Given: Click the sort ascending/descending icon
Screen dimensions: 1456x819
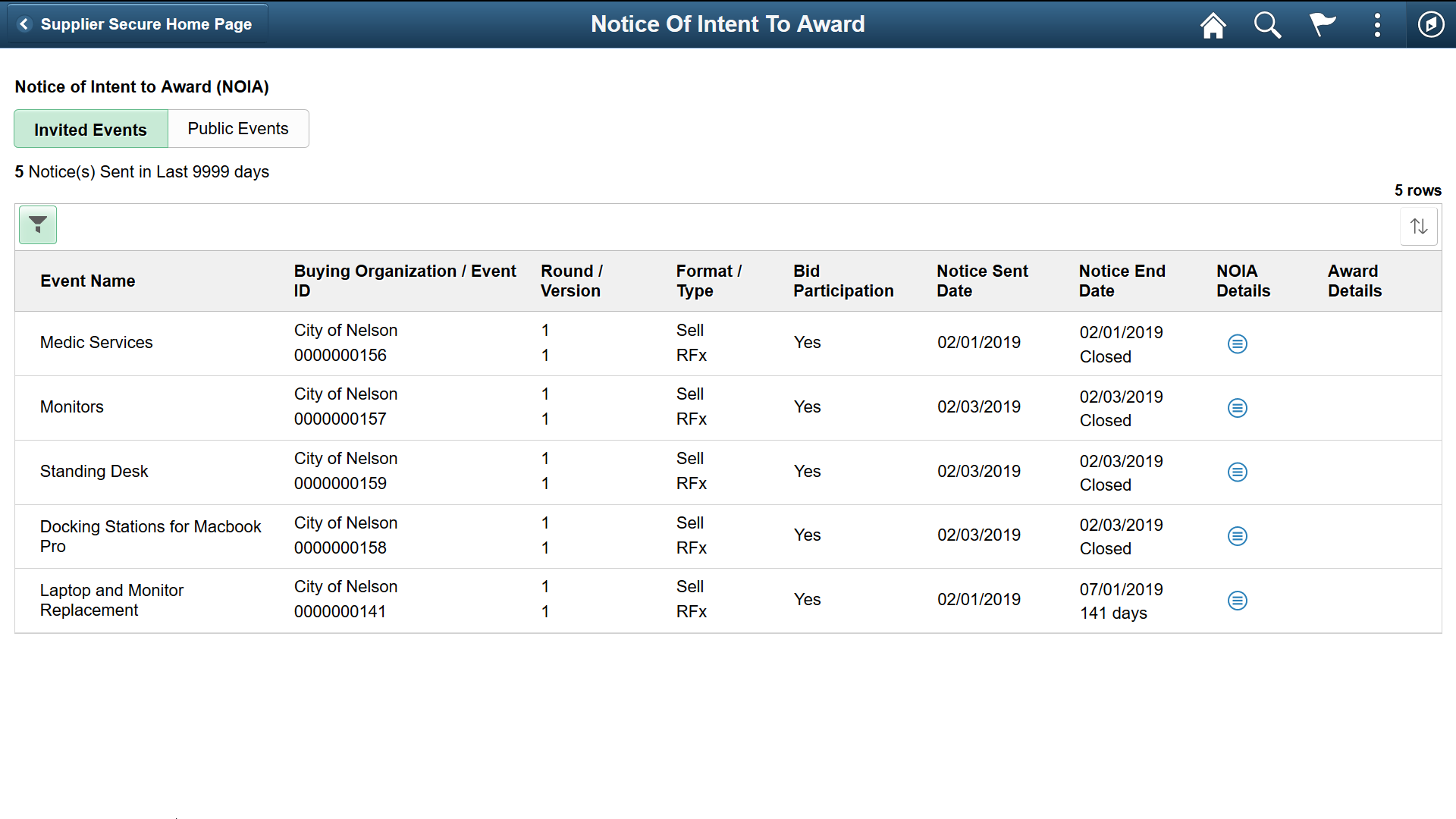Looking at the screenshot, I should pyautogui.click(x=1420, y=224).
